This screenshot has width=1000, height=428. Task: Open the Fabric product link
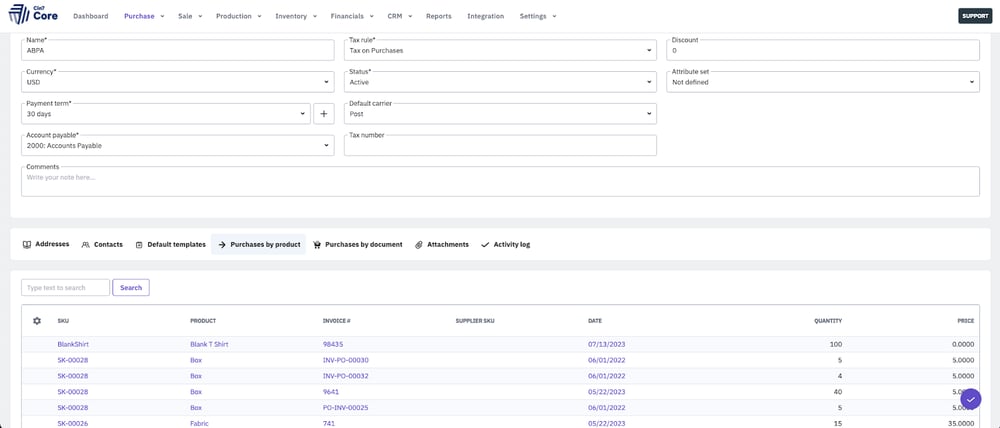tap(199, 424)
